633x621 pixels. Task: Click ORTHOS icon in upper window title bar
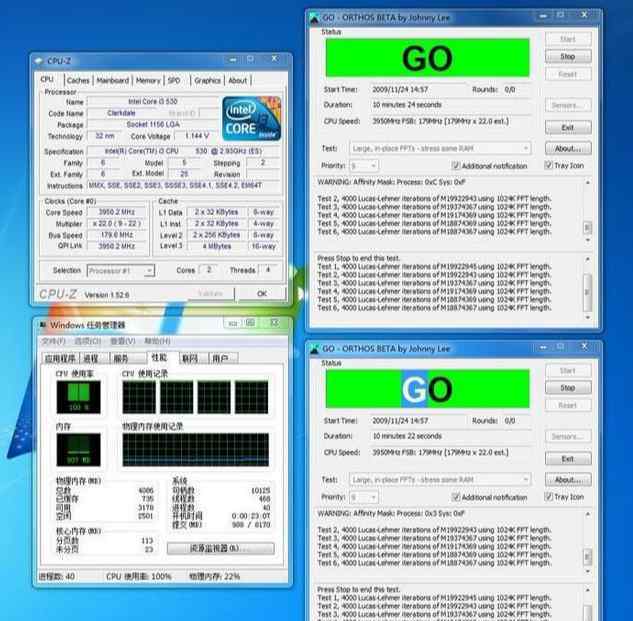click(314, 18)
